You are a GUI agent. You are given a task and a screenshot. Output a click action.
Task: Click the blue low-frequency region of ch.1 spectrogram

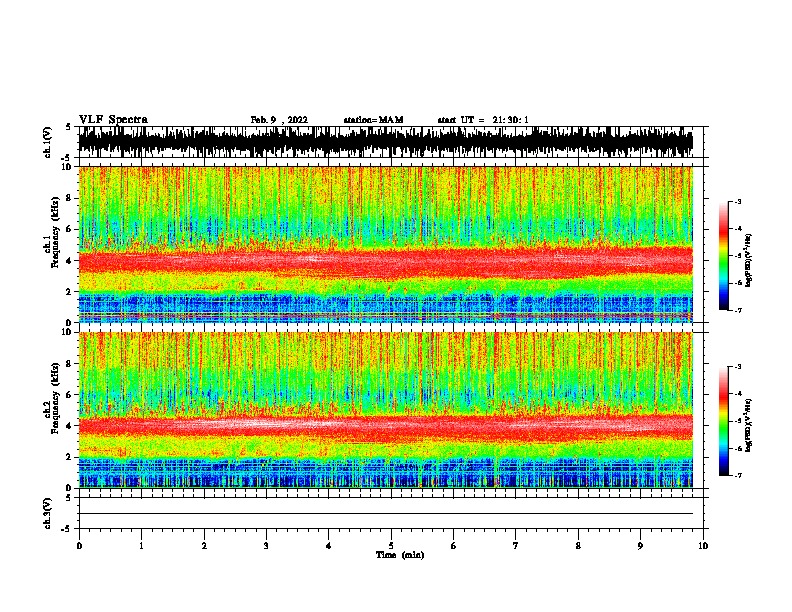385,307
